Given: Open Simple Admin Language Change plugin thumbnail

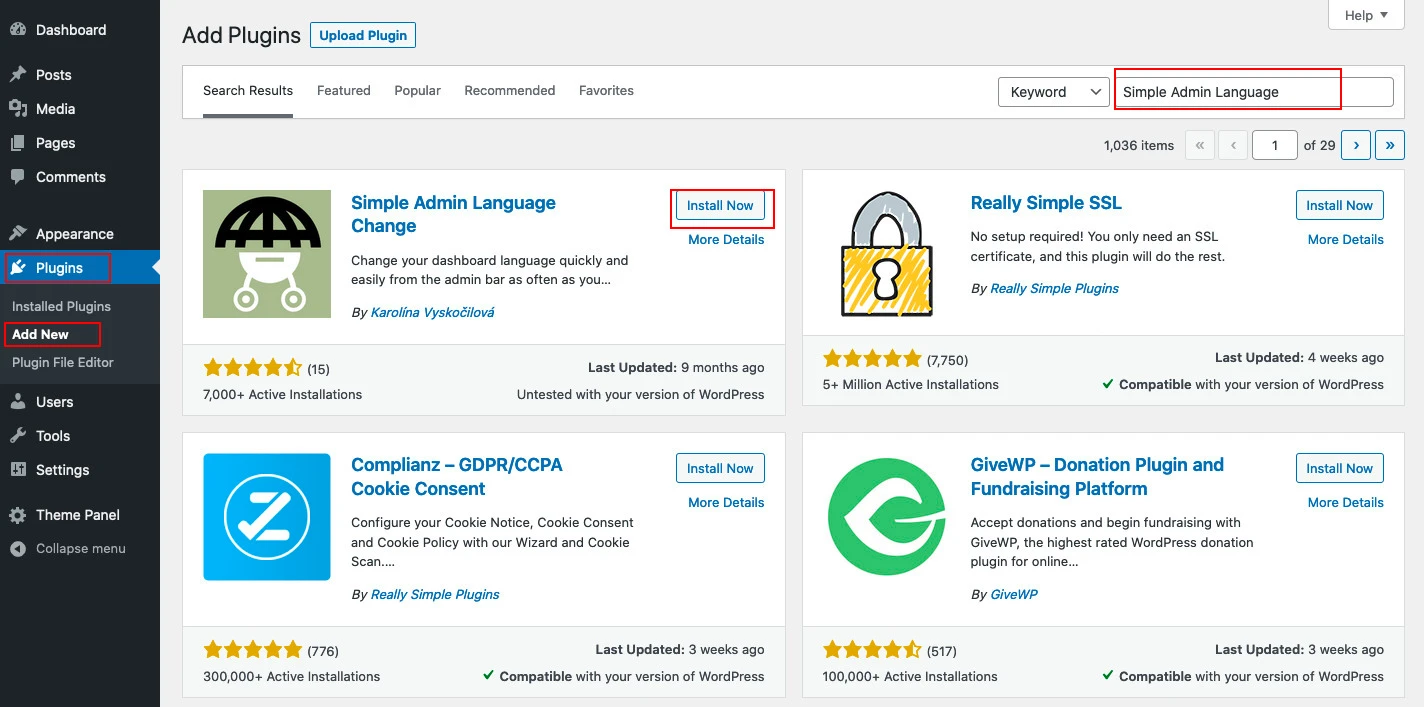Looking at the screenshot, I should click(267, 254).
